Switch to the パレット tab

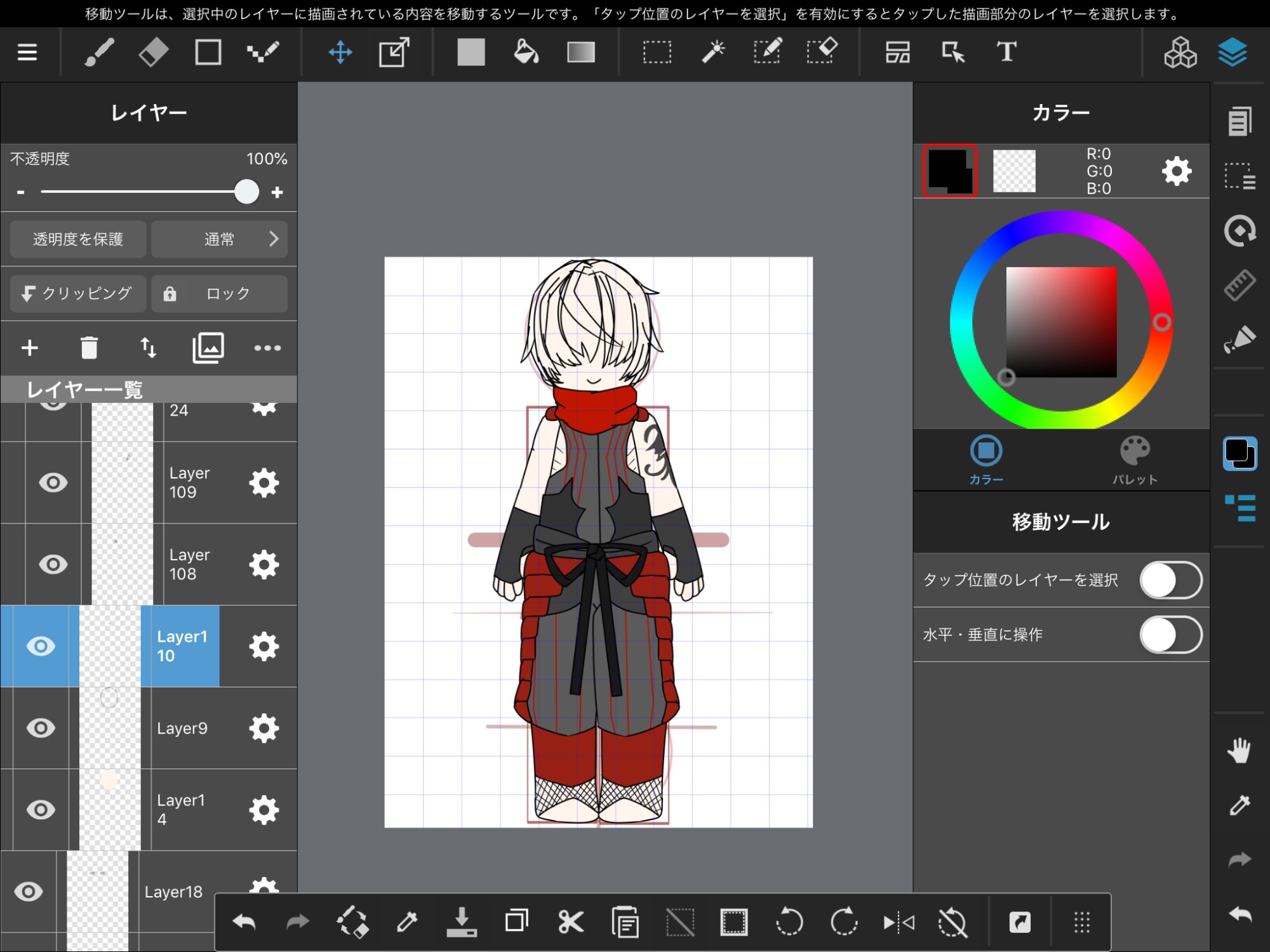click(1135, 460)
